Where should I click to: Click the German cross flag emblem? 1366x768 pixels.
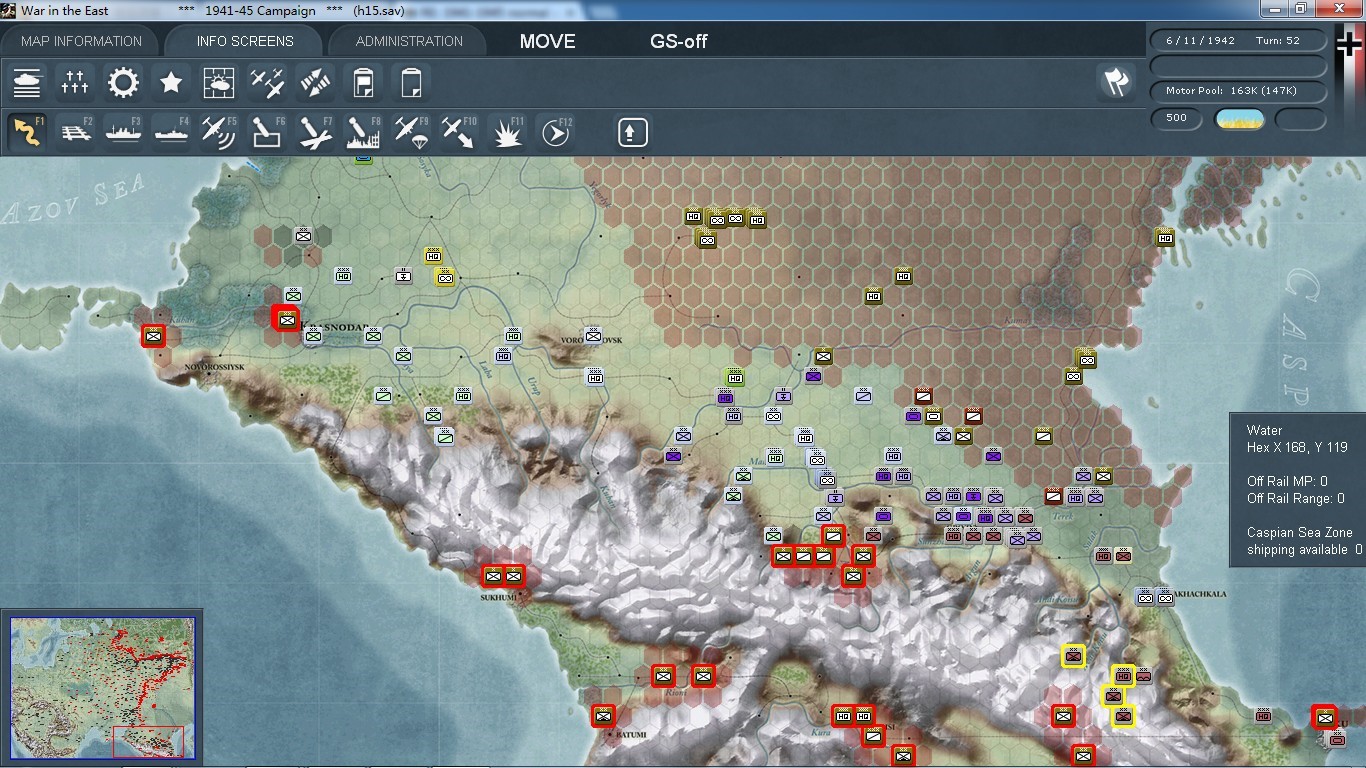tap(1350, 44)
